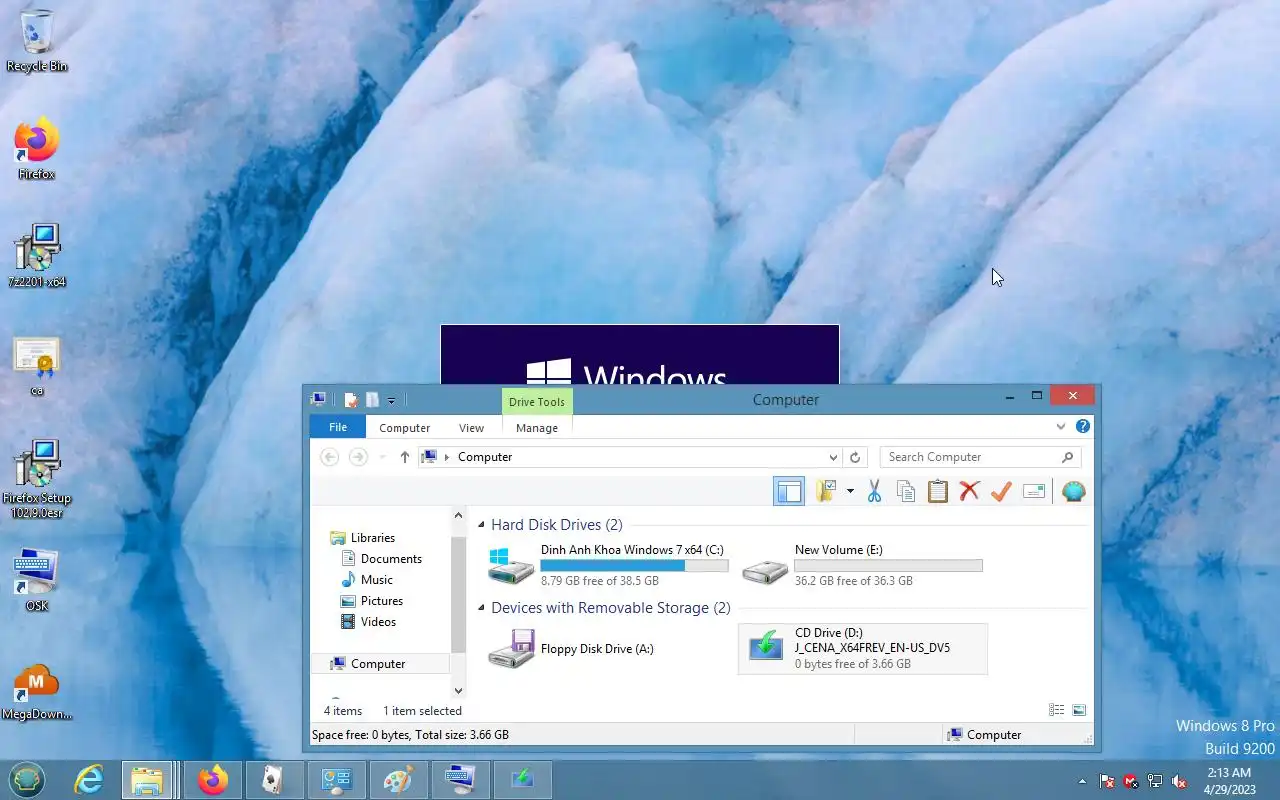Click the Forward navigation arrow
Image resolution: width=1280 pixels, height=800 pixels.
point(358,457)
